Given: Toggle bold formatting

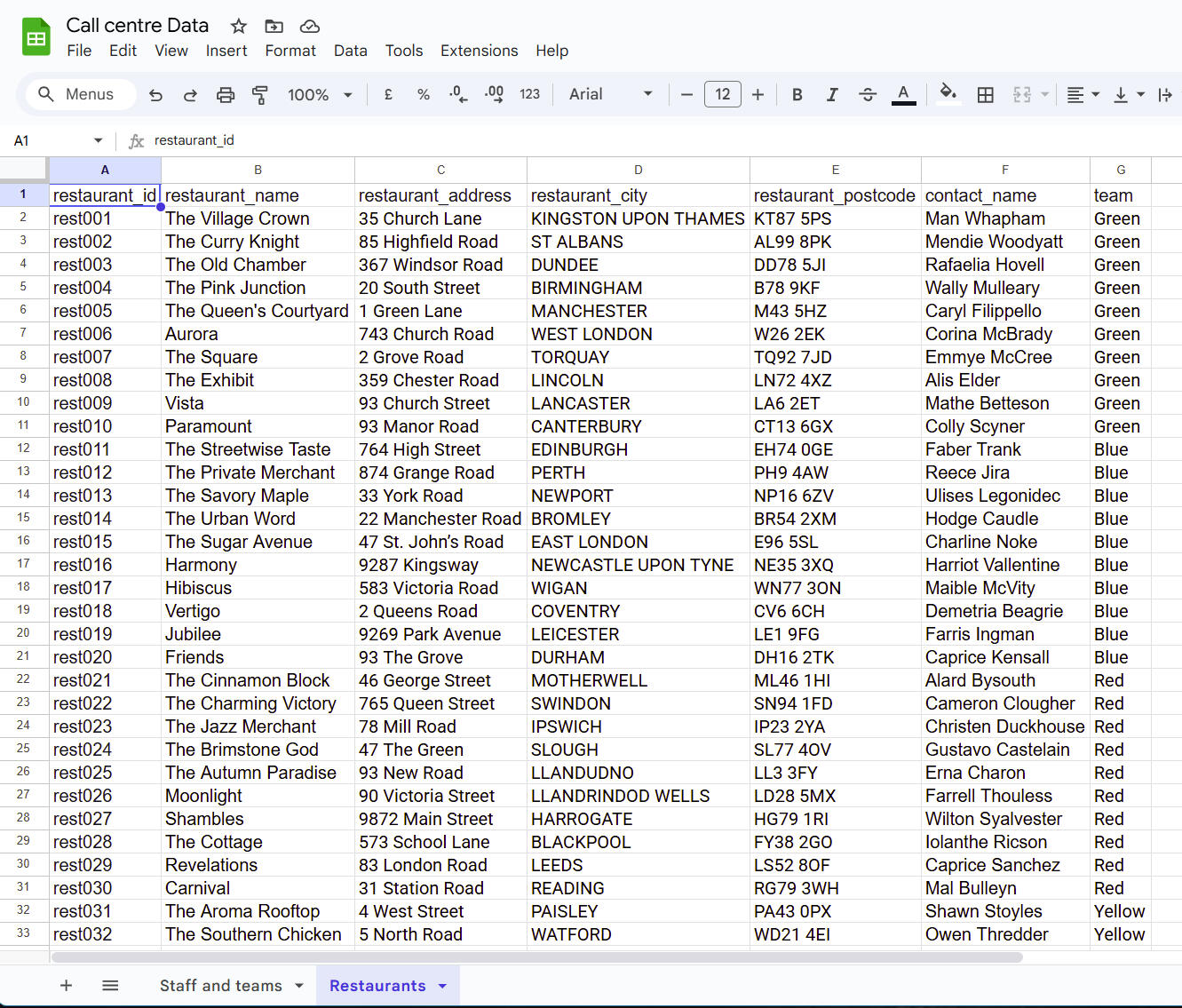Looking at the screenshot, I should click(x=797, y=94).
